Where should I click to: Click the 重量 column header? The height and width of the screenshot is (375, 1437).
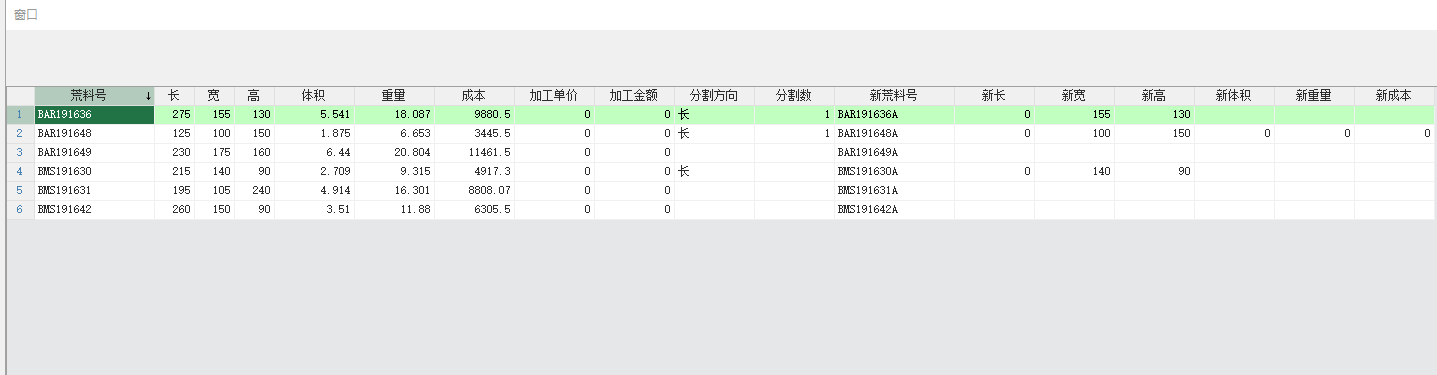tap(395, 96)
